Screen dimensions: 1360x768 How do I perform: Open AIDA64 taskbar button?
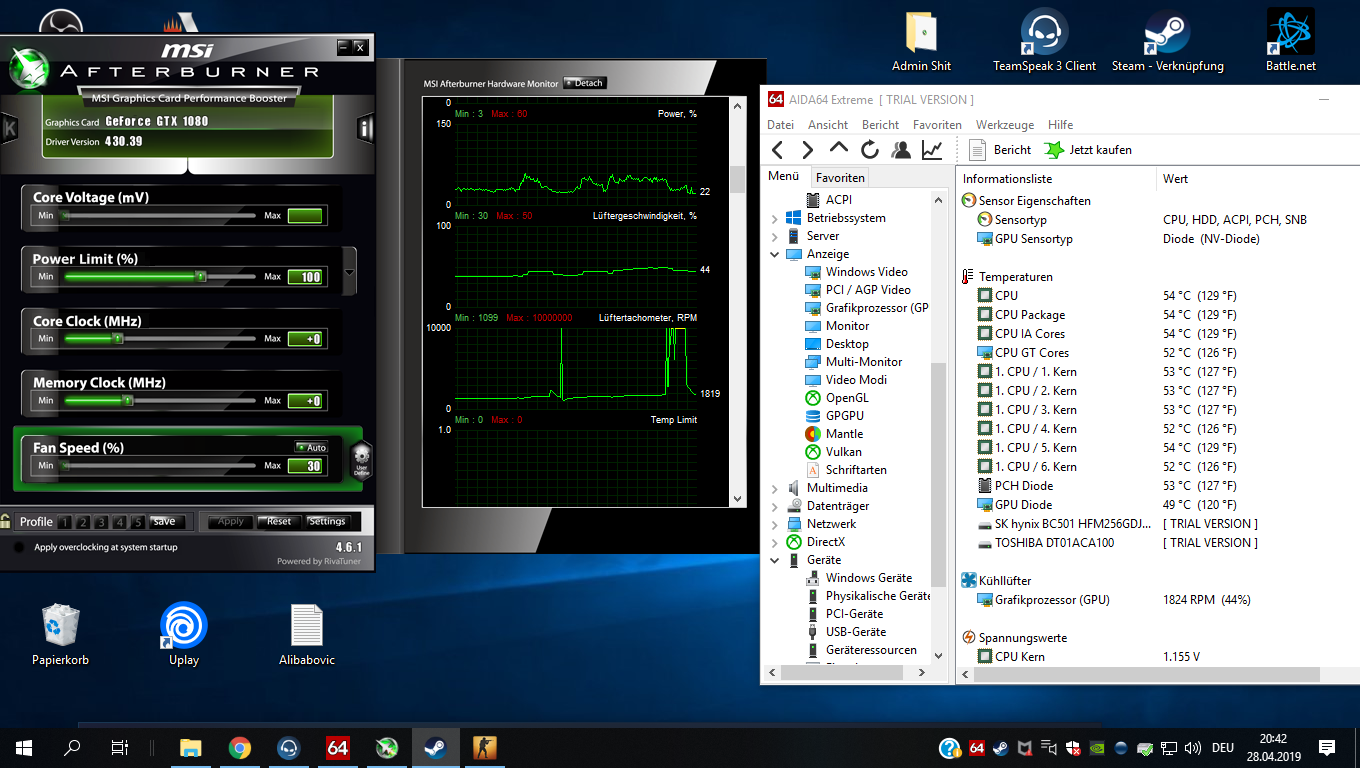[x=338, y=747]
